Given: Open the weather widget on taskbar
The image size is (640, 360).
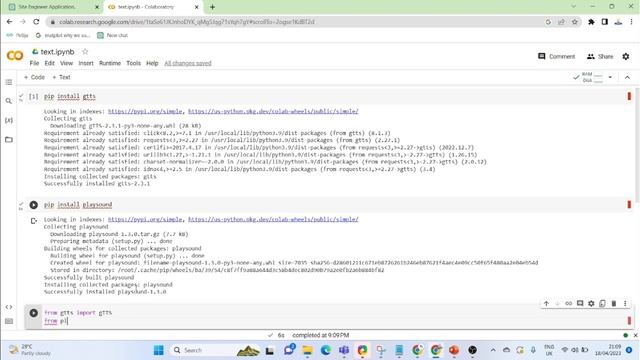Looking at the screenshot, I should pyautogui.click(x=29, y=350).
